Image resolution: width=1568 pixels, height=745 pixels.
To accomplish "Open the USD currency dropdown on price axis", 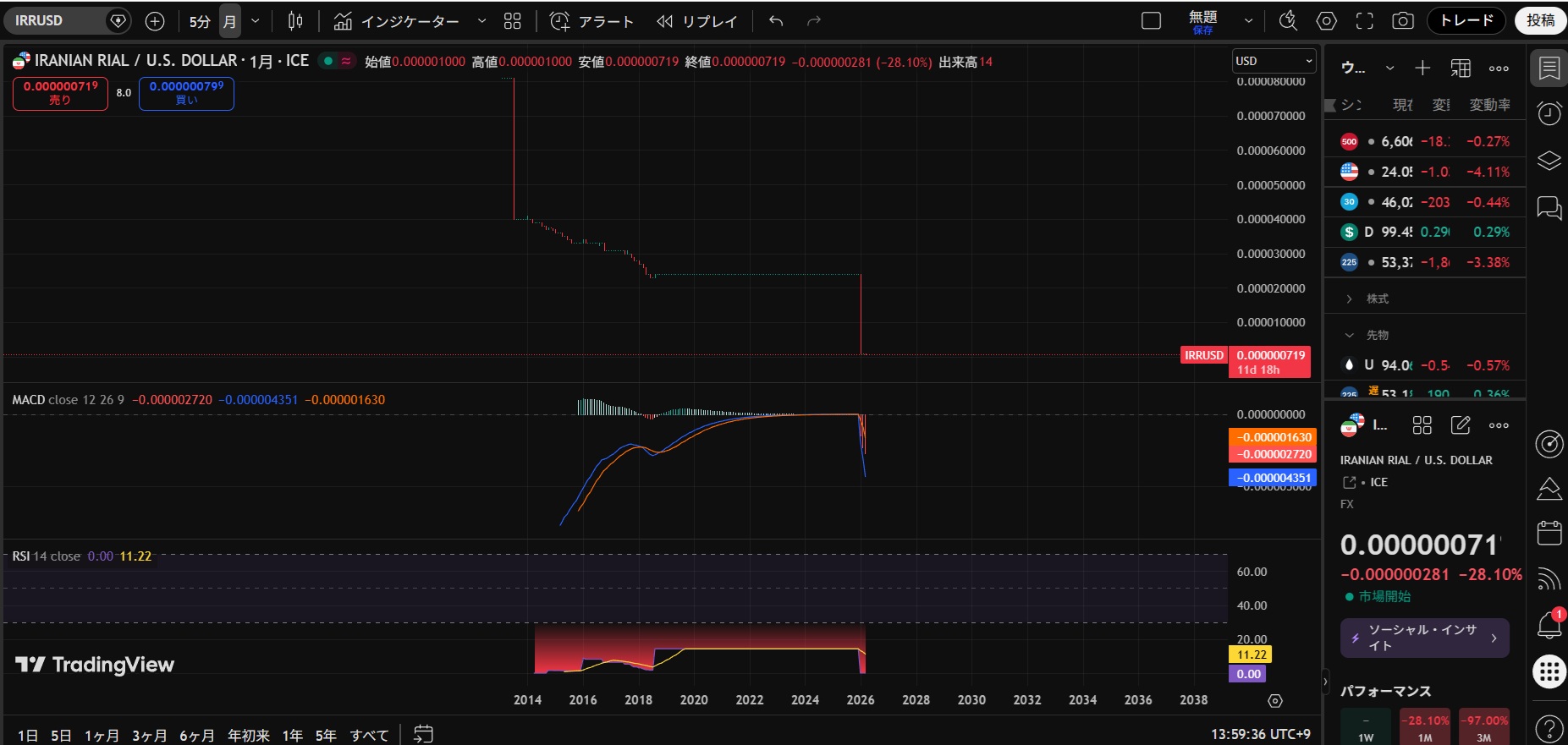I will point(1274,61).
